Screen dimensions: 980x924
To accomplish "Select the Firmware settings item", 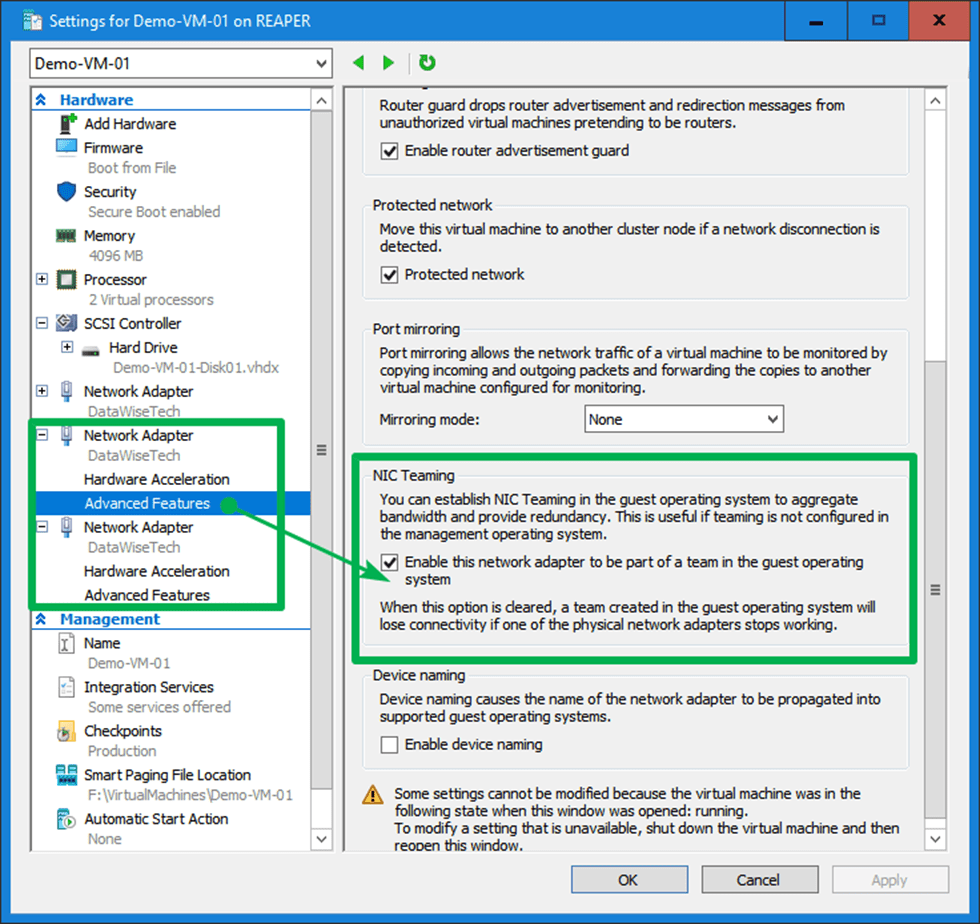I will pyautogui.click(x=113, y=148).
